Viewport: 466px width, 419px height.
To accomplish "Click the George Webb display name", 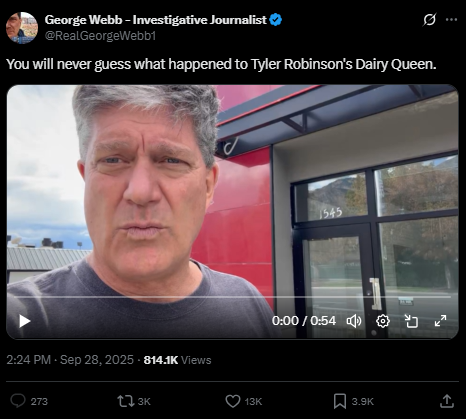I will [156, 20].
